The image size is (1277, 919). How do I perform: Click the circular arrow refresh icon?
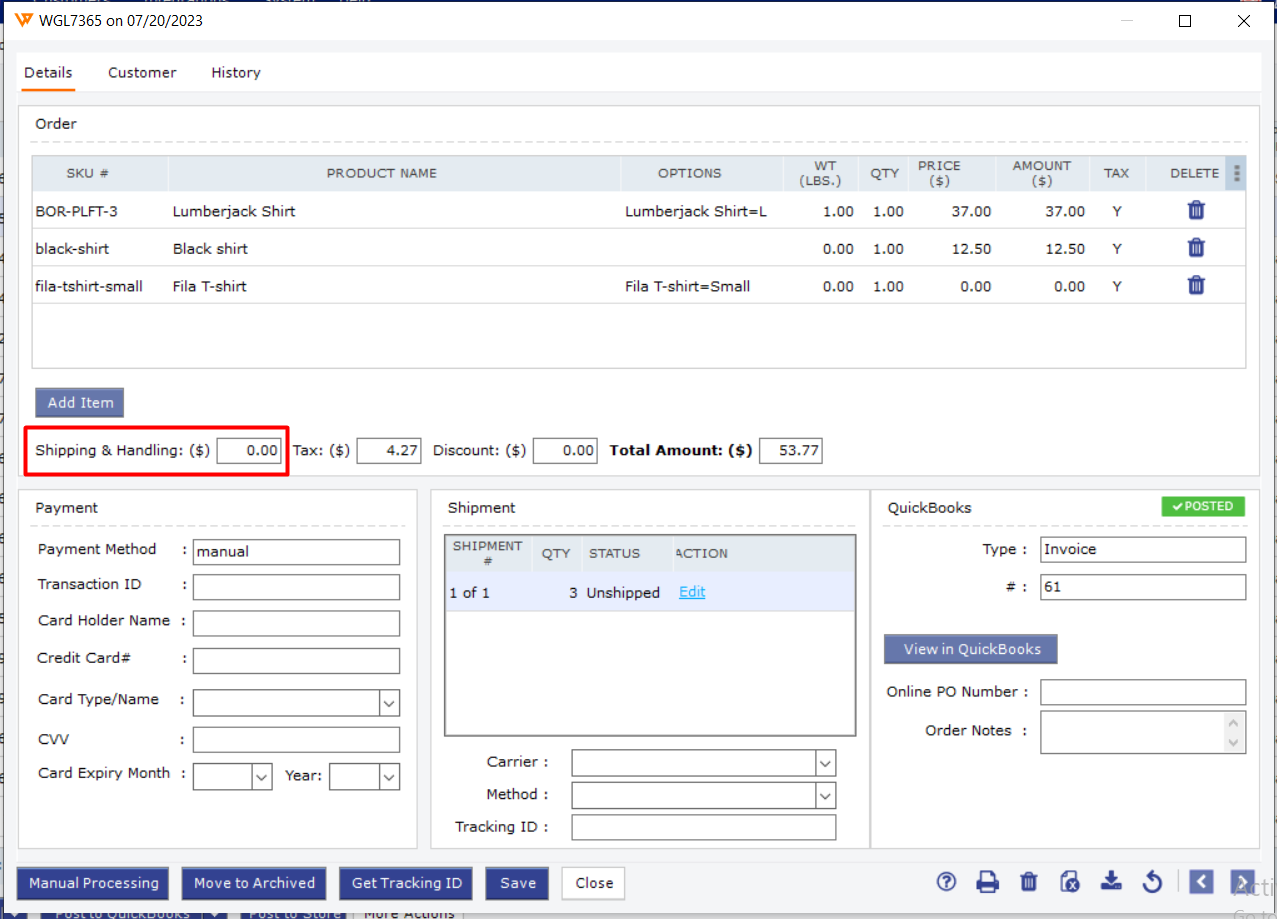coord(1152,881)
